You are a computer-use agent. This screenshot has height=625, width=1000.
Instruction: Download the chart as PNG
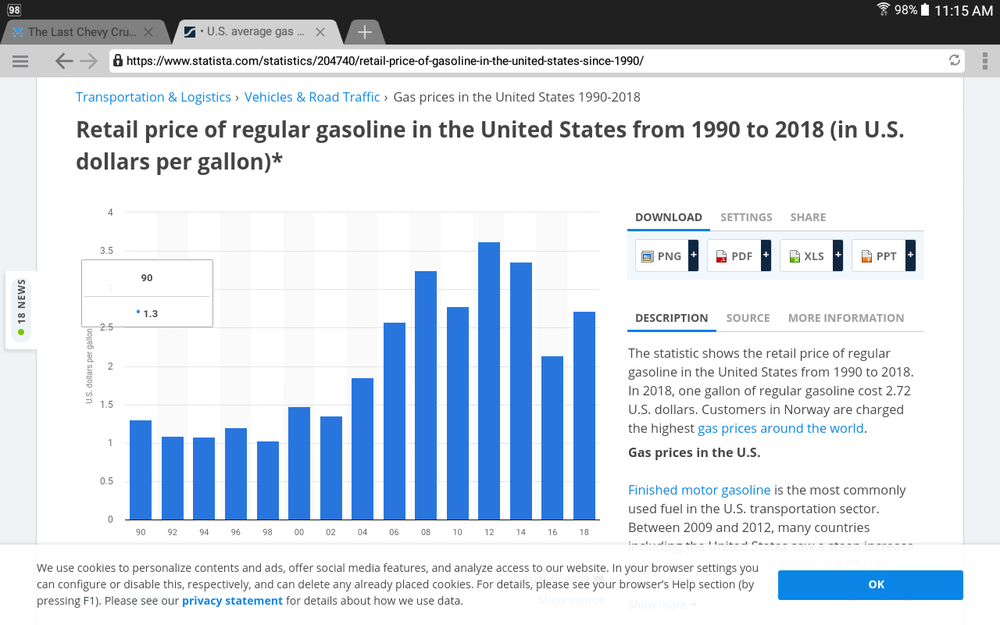[661, 256]
